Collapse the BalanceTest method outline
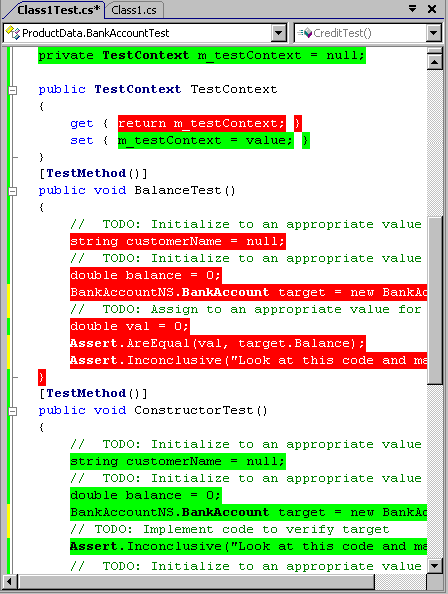 [x=12, y=191]
